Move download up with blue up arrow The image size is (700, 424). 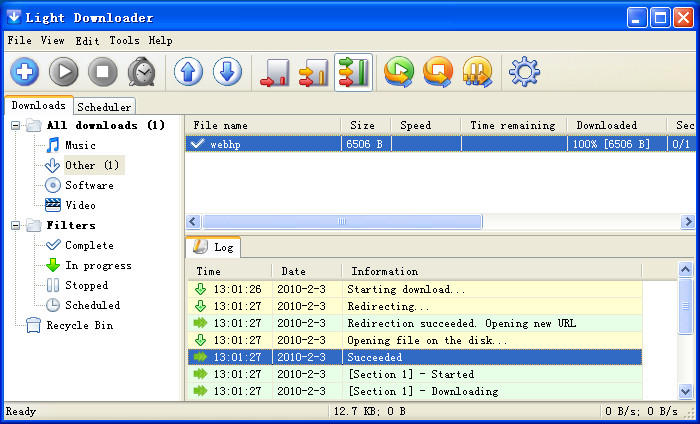tap(188, 71)
